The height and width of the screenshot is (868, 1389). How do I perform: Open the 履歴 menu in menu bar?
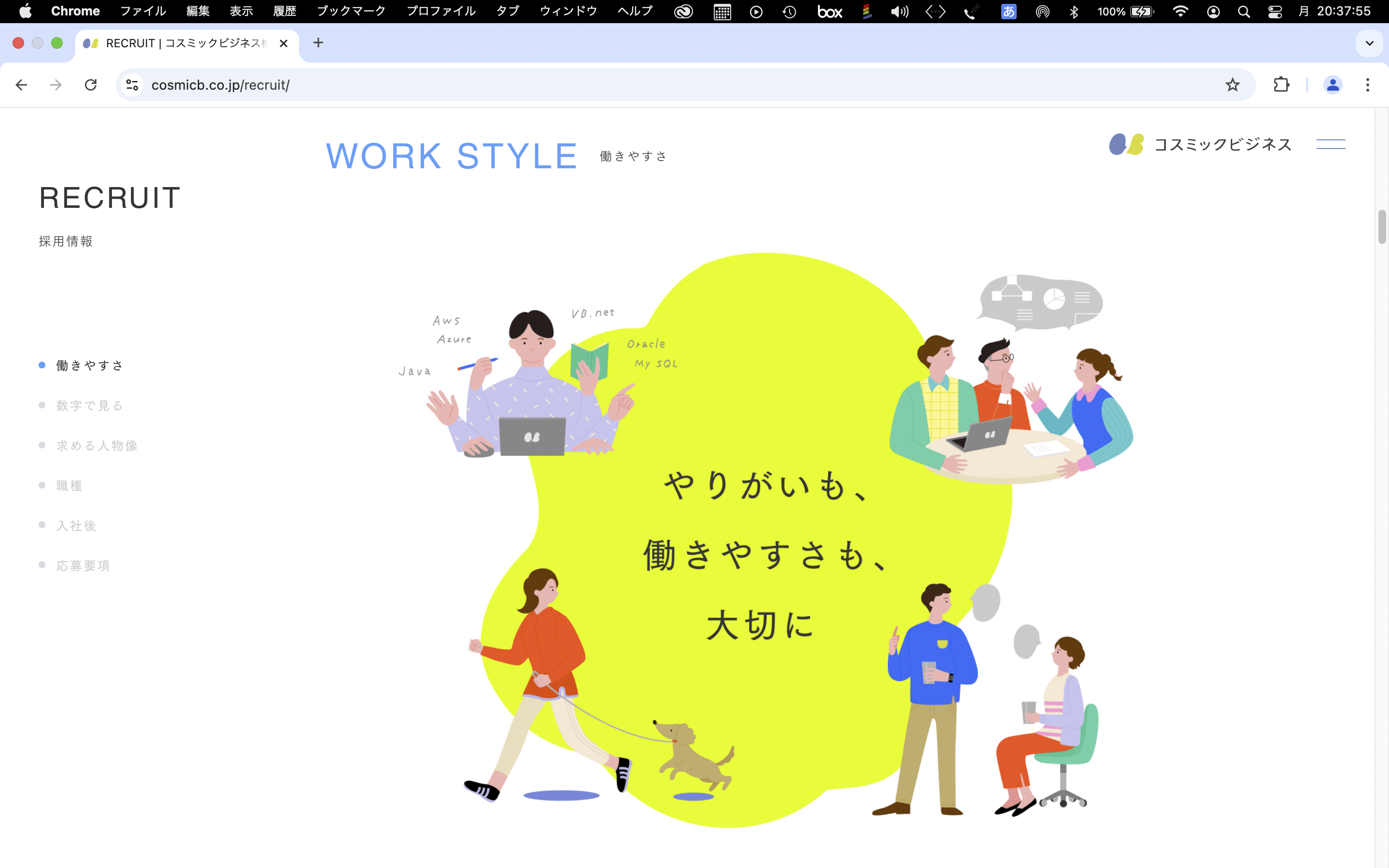[284, 12]
